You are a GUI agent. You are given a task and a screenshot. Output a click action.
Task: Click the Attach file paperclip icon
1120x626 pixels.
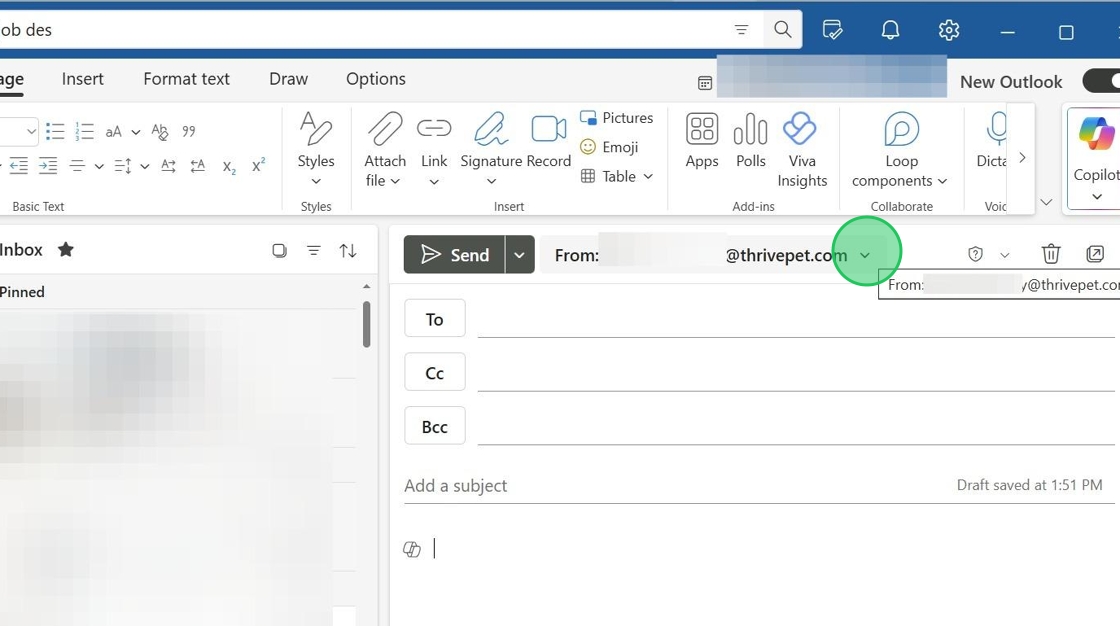point(385,129)
